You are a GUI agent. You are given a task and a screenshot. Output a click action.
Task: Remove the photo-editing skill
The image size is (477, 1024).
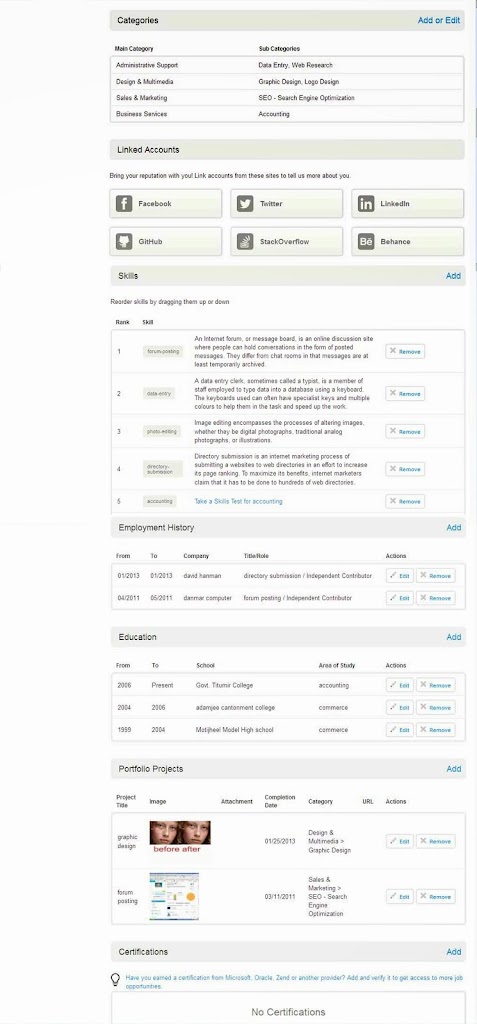pos(405,432)
